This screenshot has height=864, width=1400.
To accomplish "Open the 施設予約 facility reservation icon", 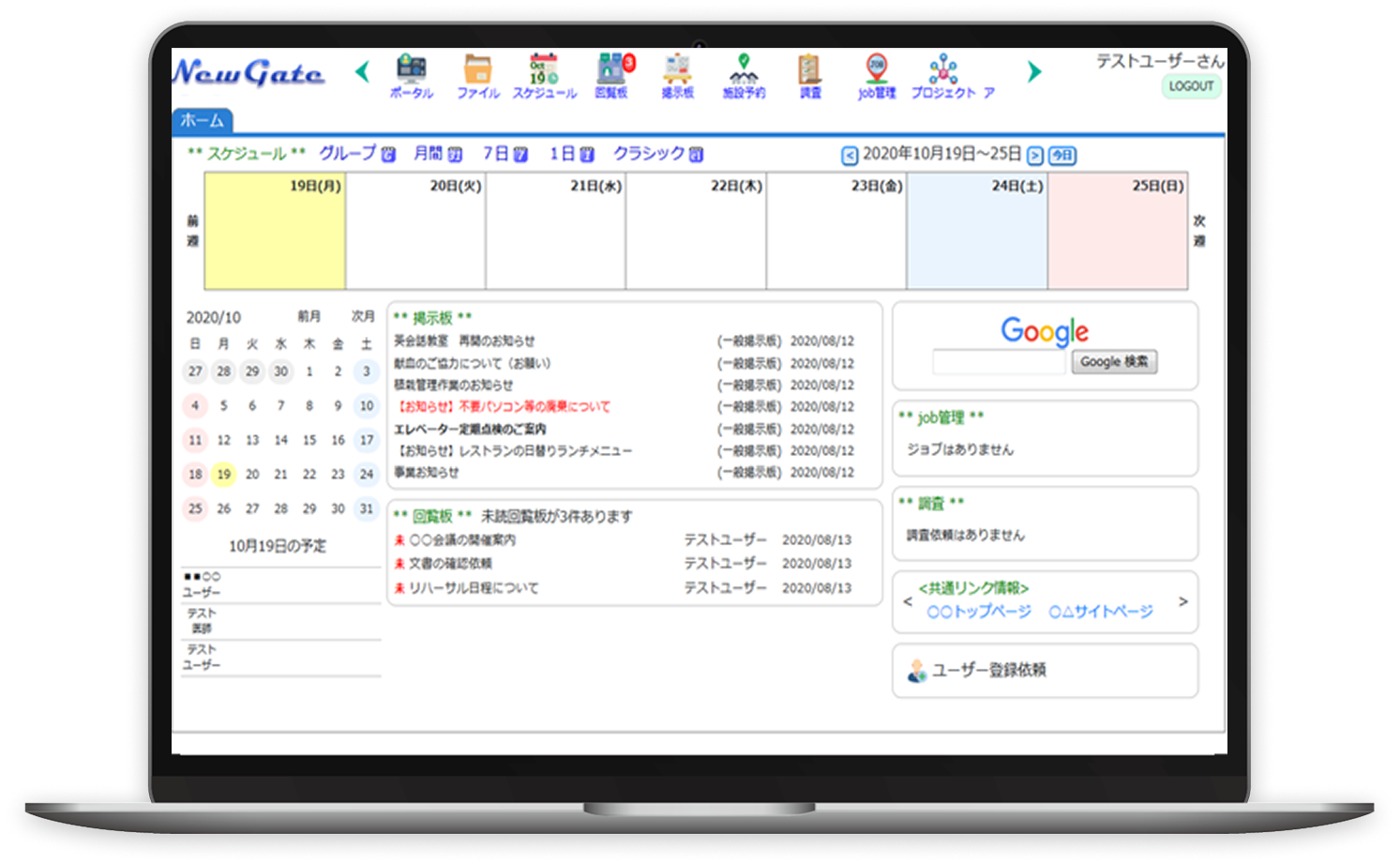I will 744,75.
